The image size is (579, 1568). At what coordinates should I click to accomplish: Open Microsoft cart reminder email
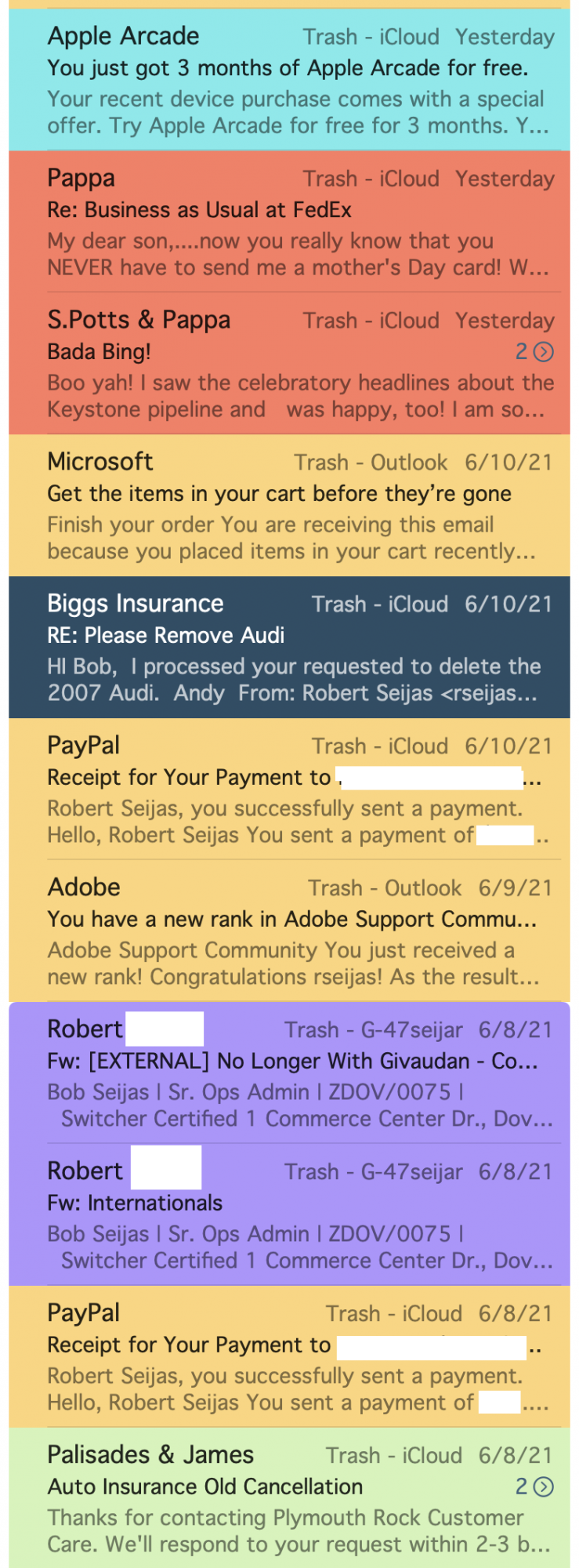coord(289,506)
